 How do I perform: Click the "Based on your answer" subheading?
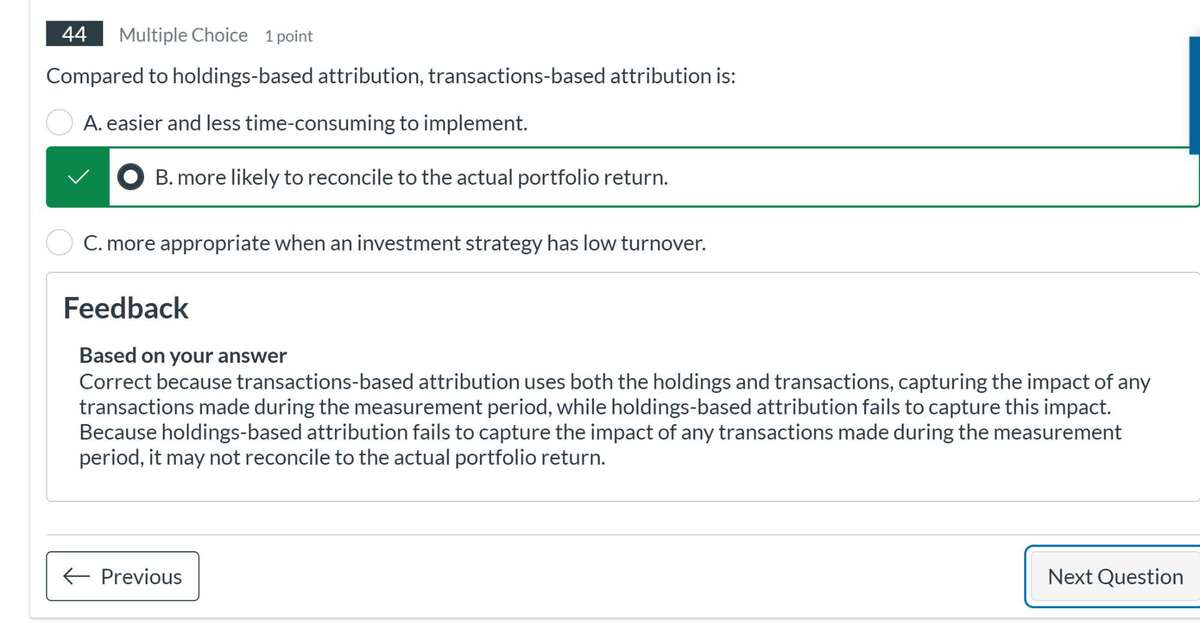click(x=183, y=355)
